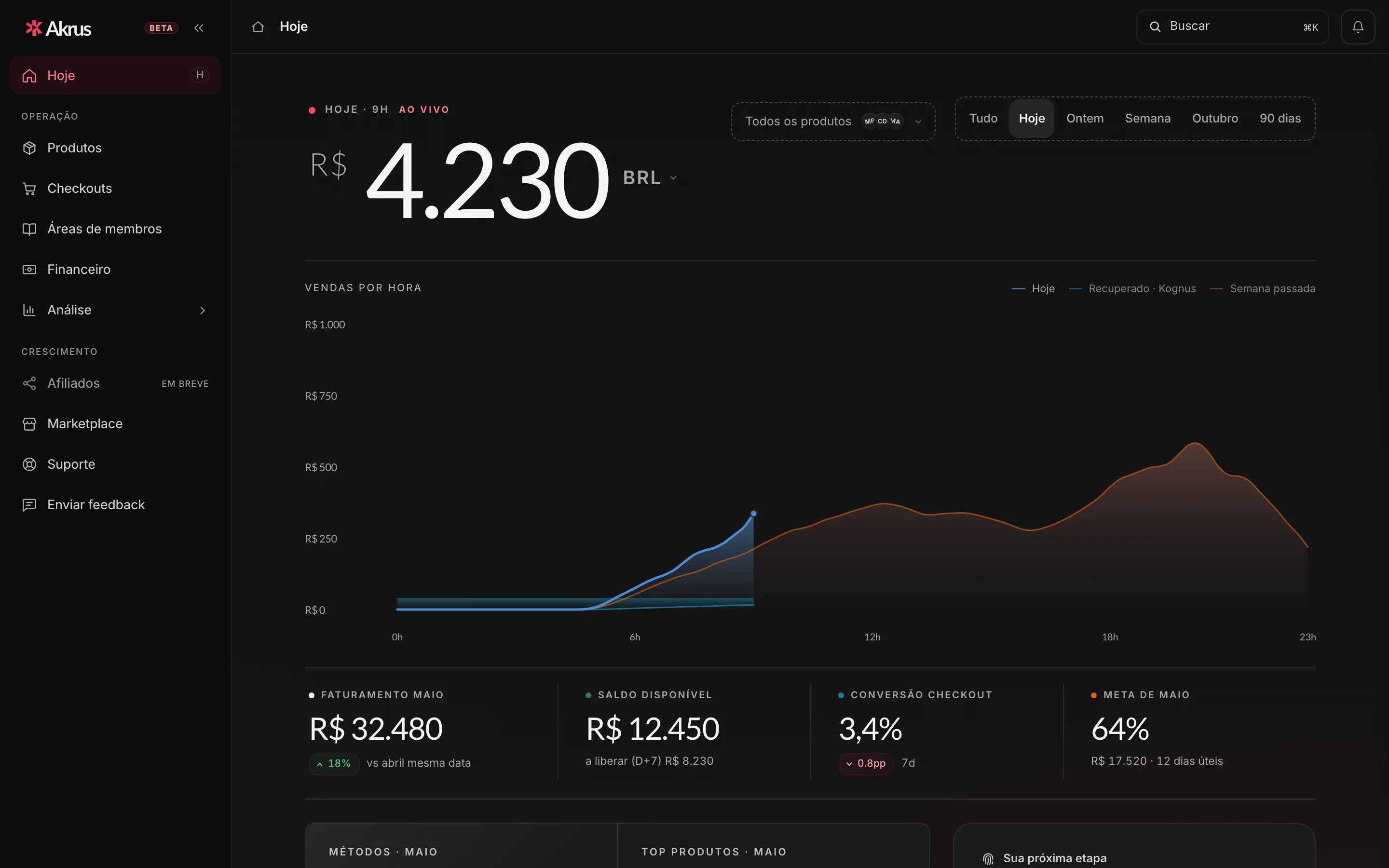Select the 90 dias period tab
Image resolution: width=1389 pixels, height=868 pixels.
pos(1280,118)
